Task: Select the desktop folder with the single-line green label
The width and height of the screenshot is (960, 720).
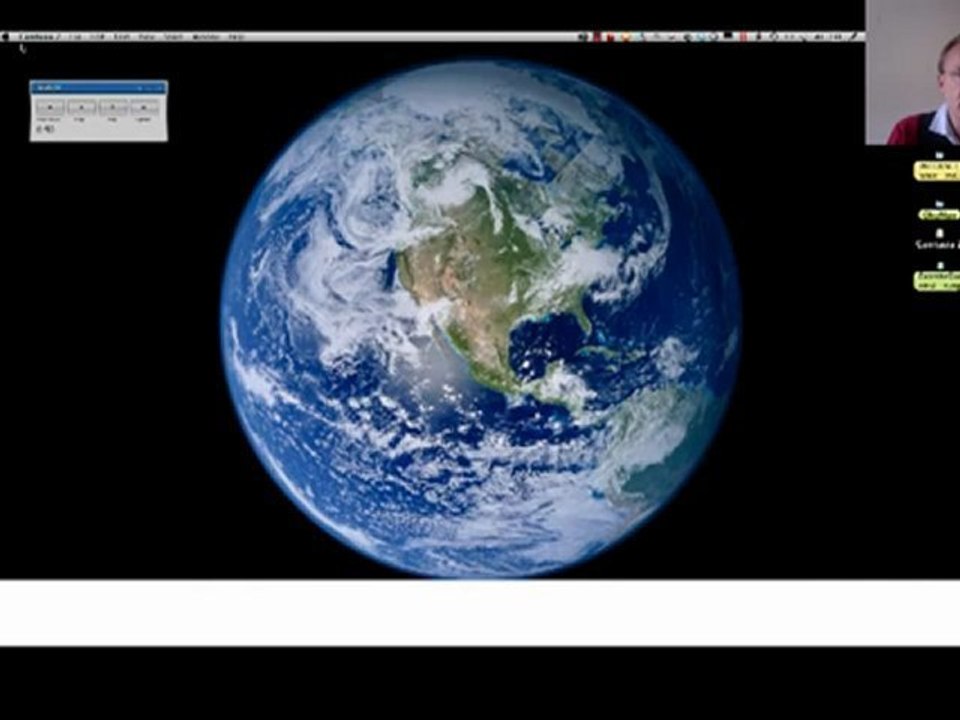Action: 939,211
